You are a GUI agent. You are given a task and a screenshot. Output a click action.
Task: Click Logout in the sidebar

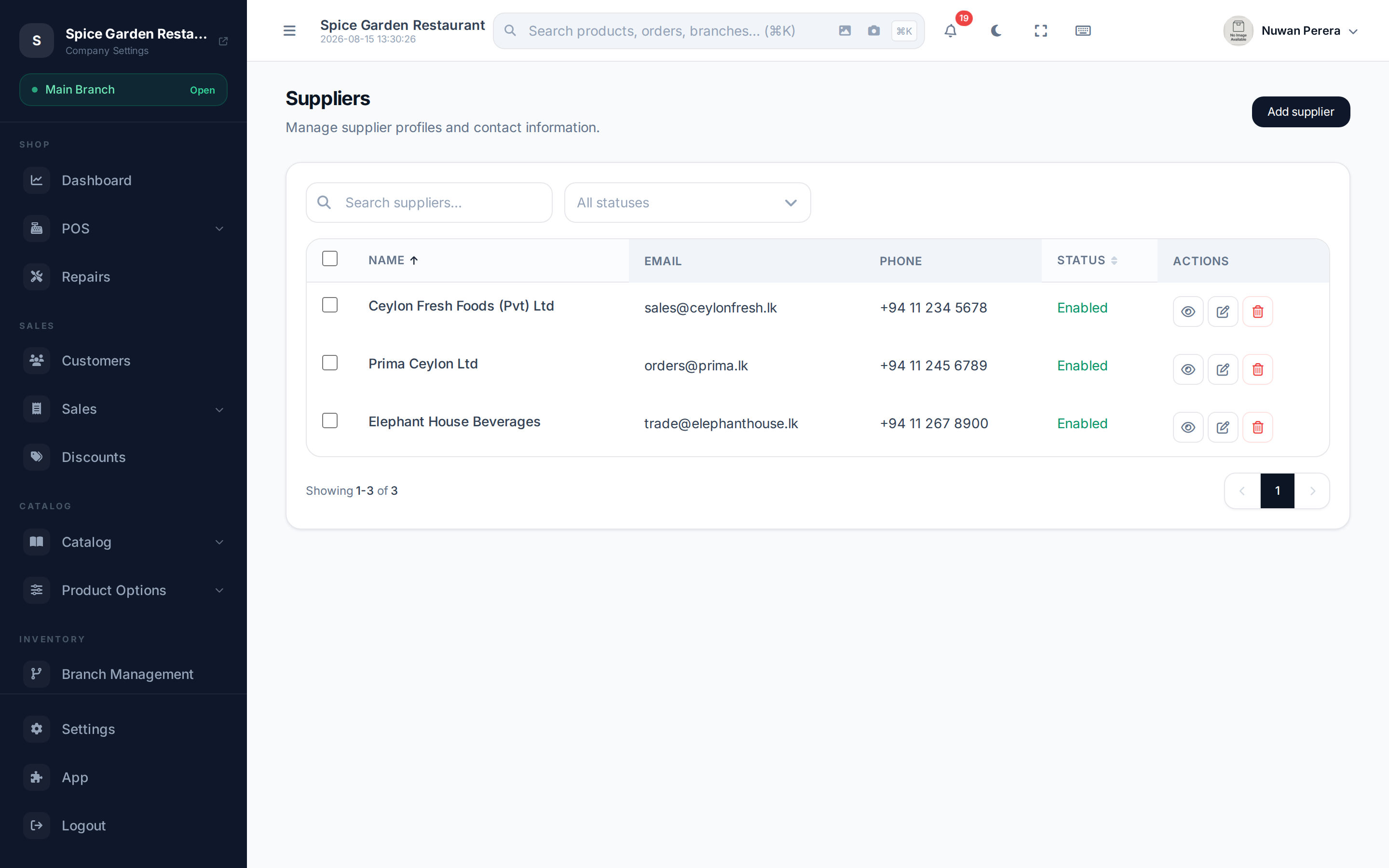pos(123,826)
